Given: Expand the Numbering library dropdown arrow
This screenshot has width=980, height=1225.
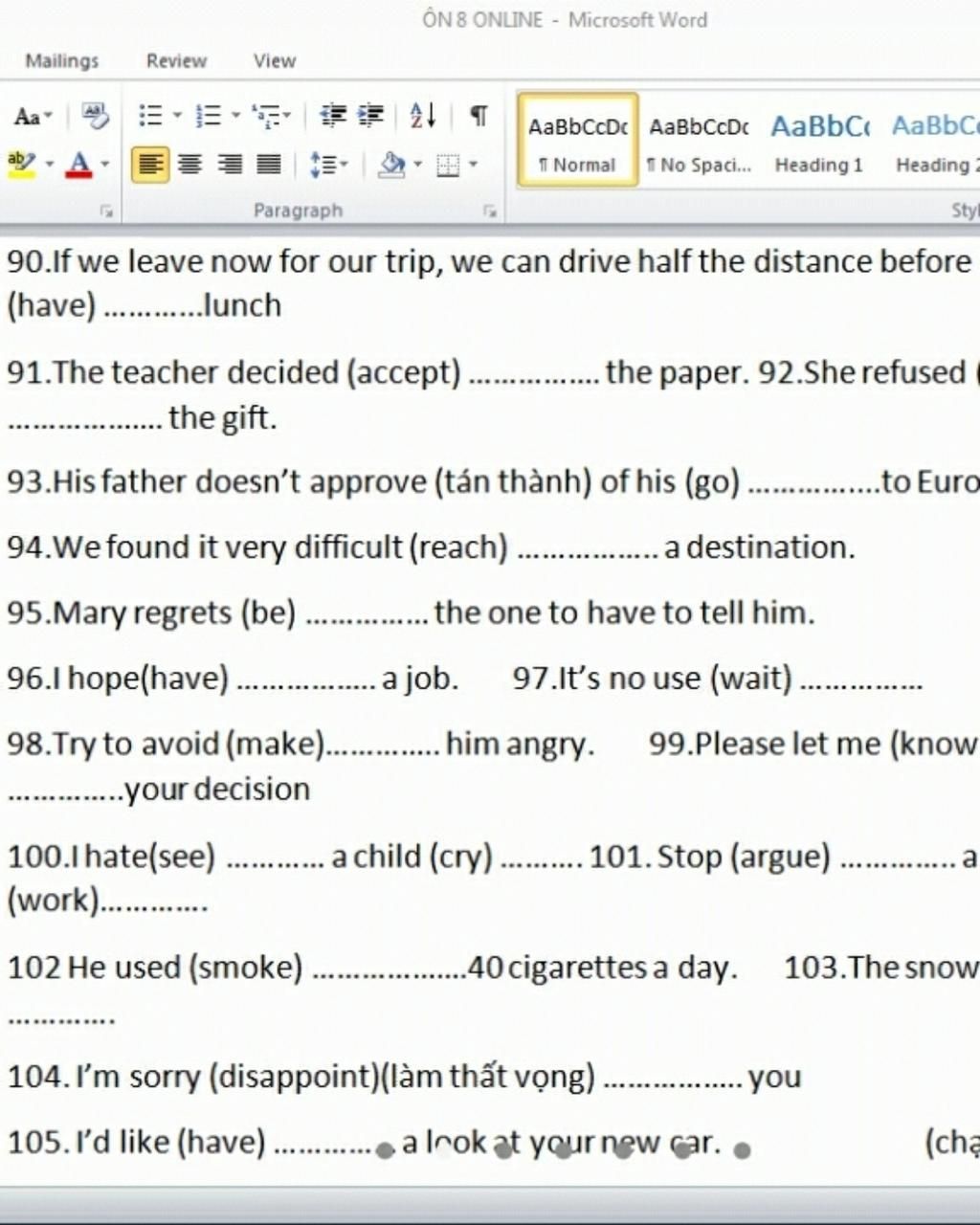Looking at the screenshot, I should click(x=234, y=116).
